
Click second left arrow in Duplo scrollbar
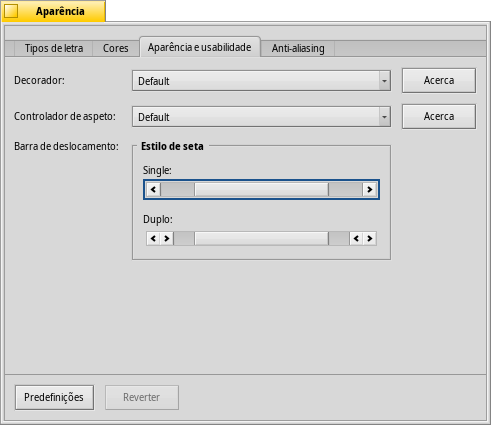coord(356,239)
